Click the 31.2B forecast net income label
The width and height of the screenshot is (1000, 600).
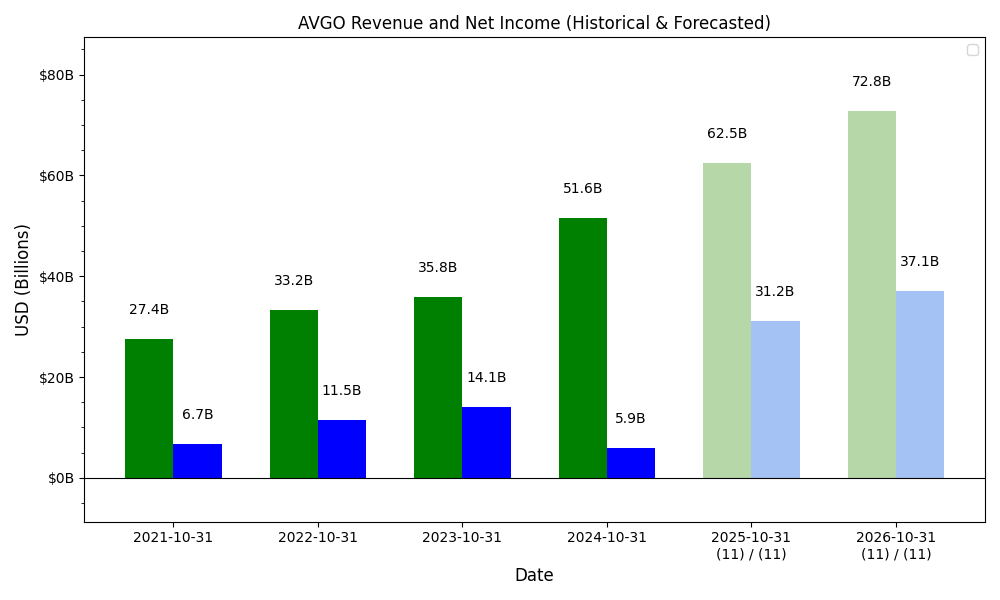pyautogui.click(x=775, y=291)
